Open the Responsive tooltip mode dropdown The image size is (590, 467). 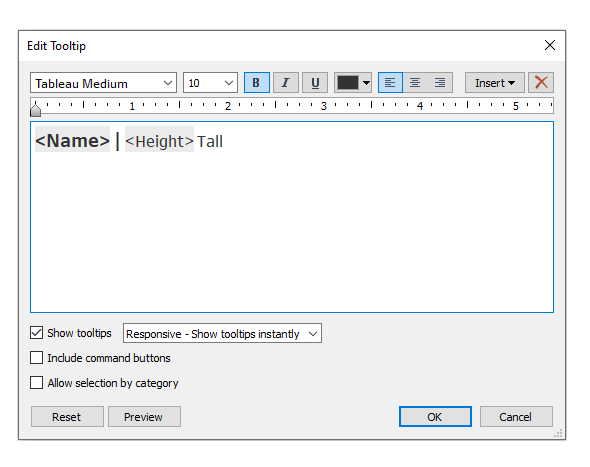222,333
